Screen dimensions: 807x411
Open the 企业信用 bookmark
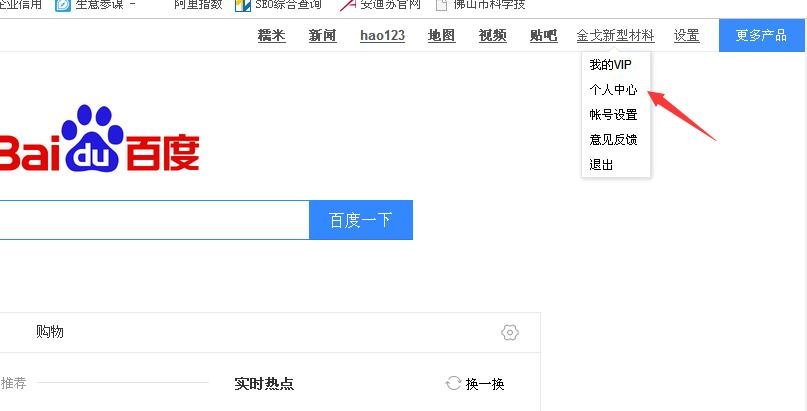(21, 5)
